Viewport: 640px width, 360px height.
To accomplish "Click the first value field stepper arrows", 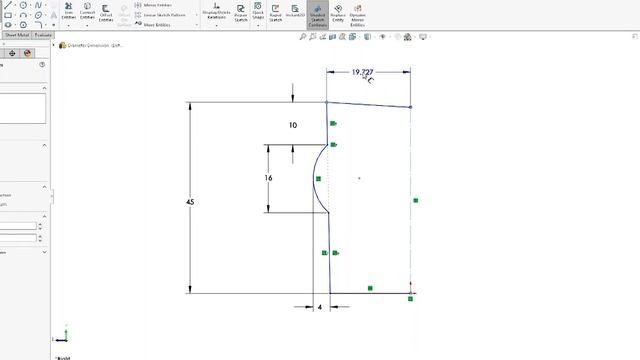I will (40, 226).
